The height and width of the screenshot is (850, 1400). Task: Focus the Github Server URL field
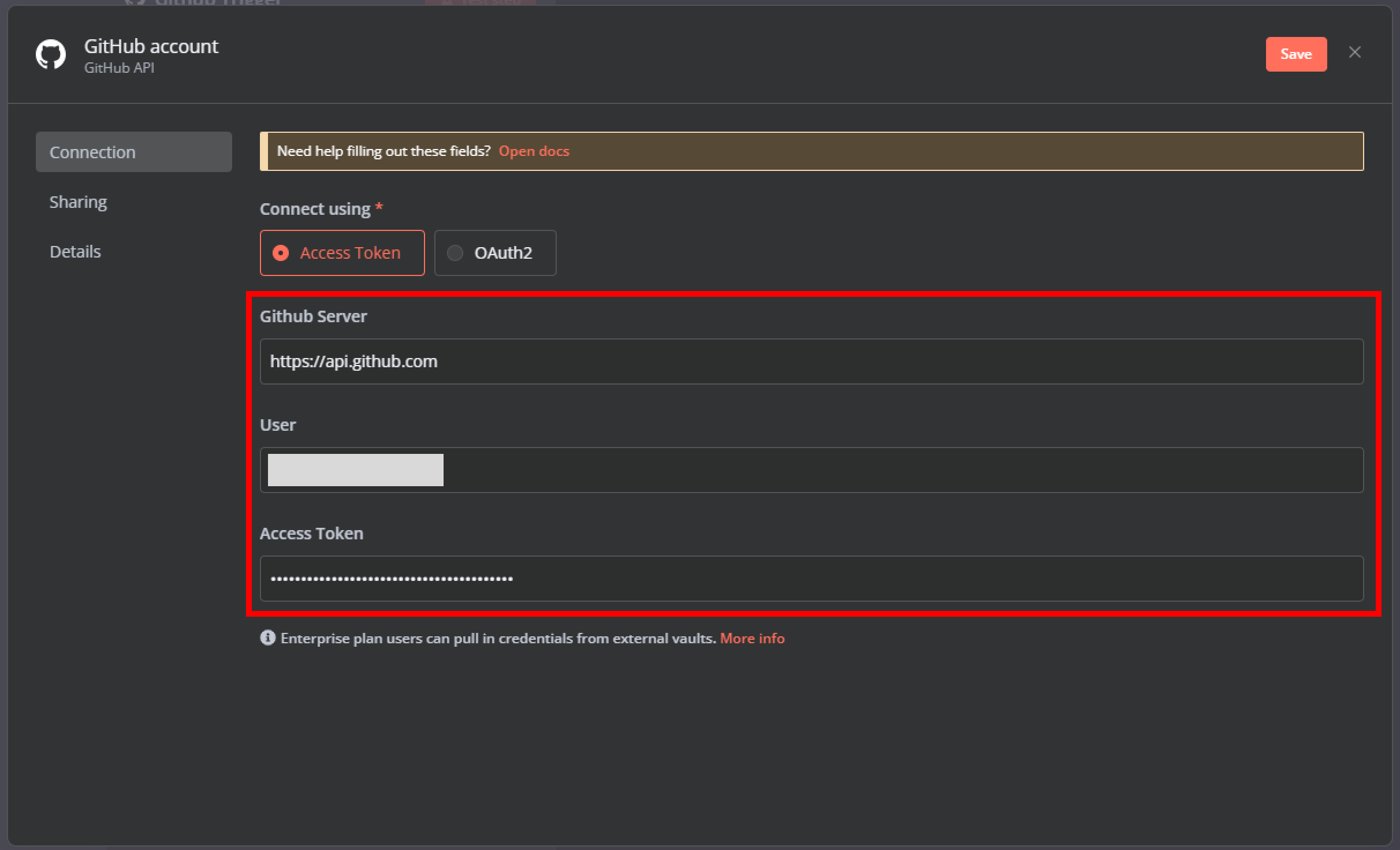point(811,361)
